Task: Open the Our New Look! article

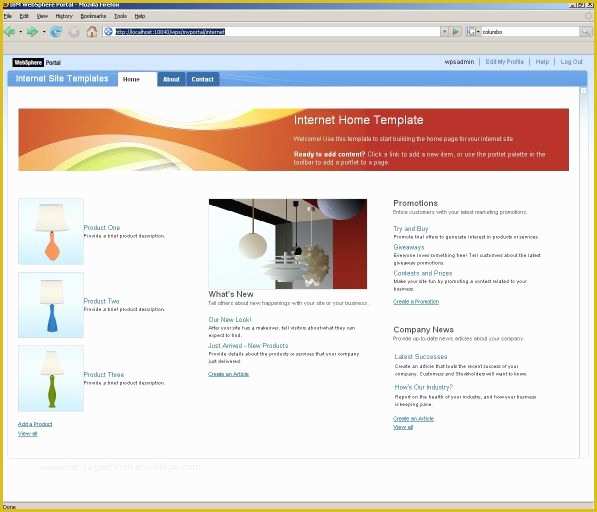Action: click(x=230, y=320)
